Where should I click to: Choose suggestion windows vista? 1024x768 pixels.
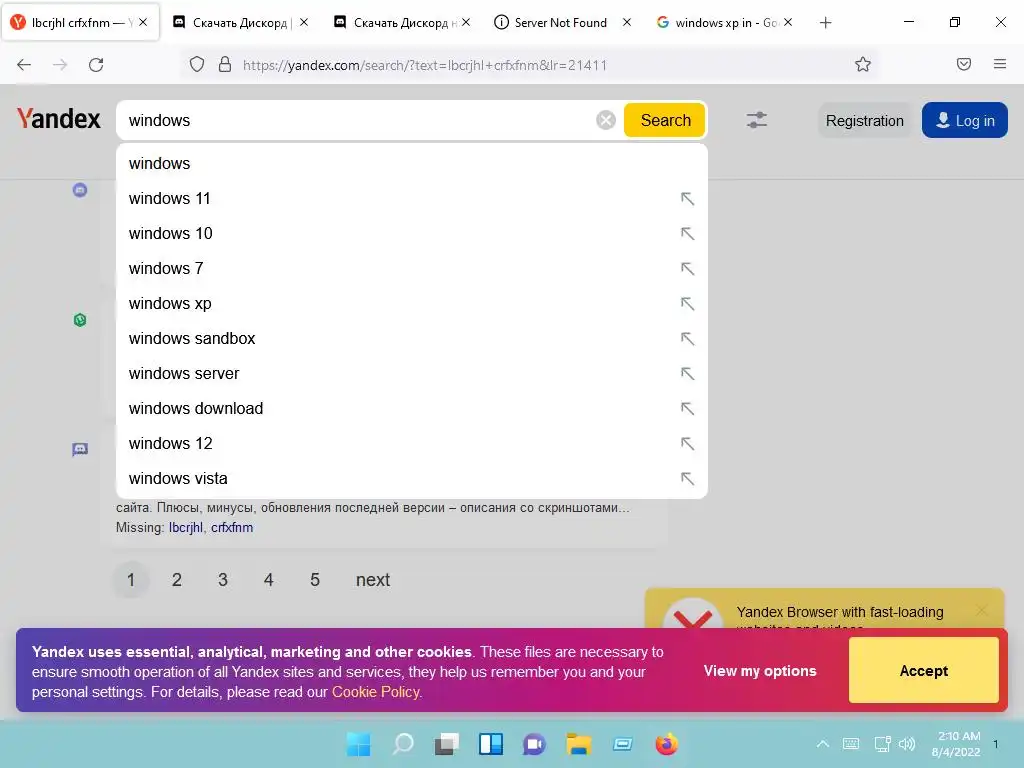click(411, 479)
